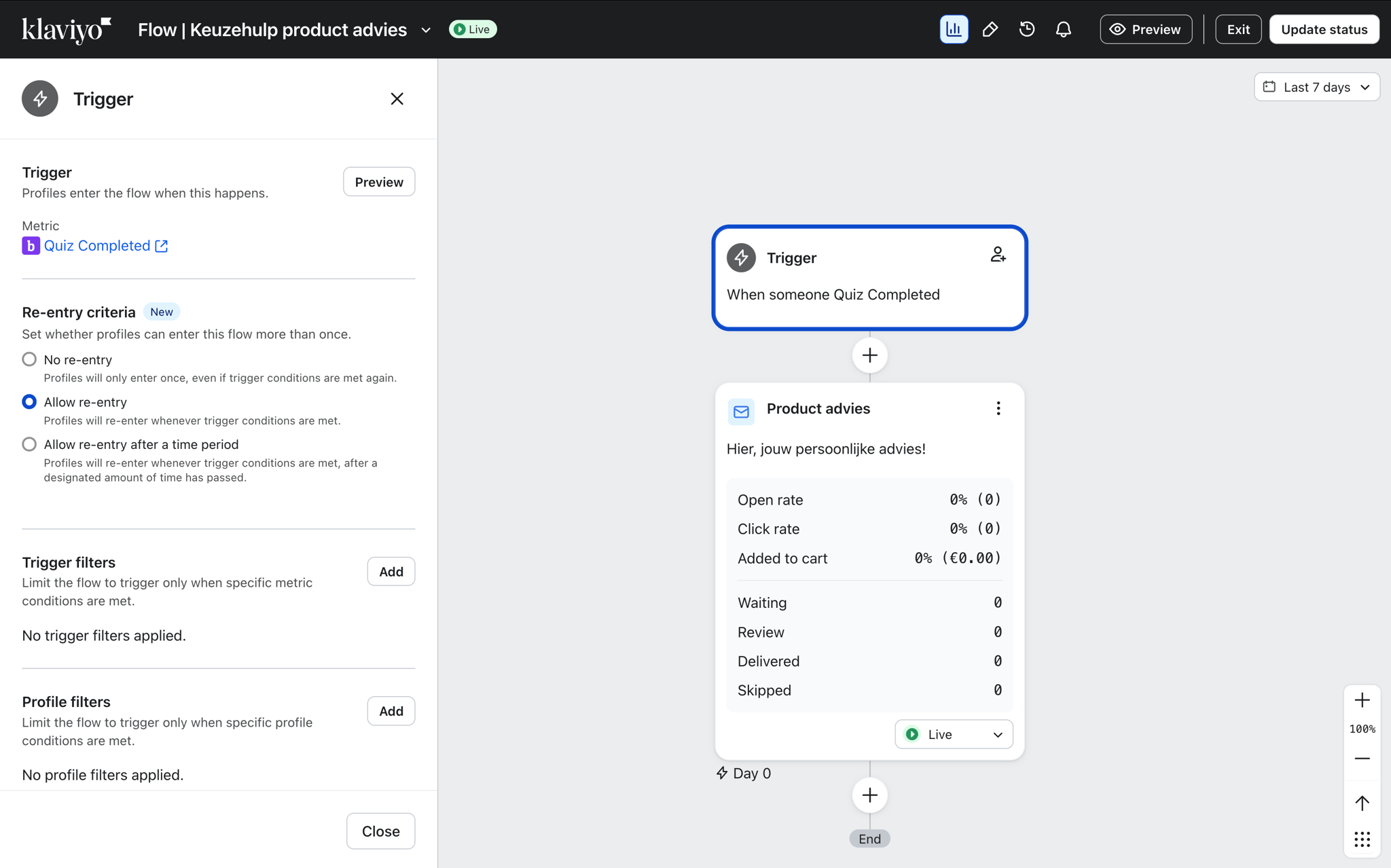
Task: View flow version history clock icon
Action: tap(1026, 29)
